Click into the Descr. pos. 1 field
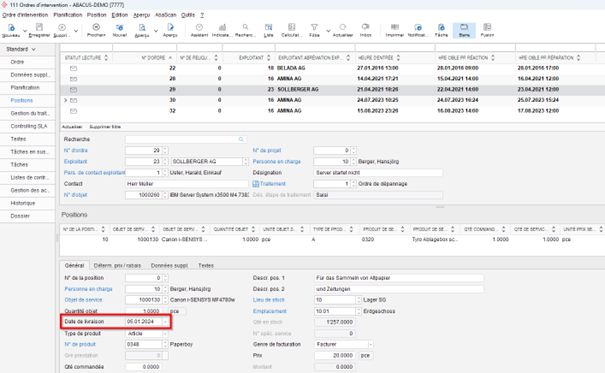Viewport: 605px width, 373px height. pyautogui.click(x=399, y=278)
